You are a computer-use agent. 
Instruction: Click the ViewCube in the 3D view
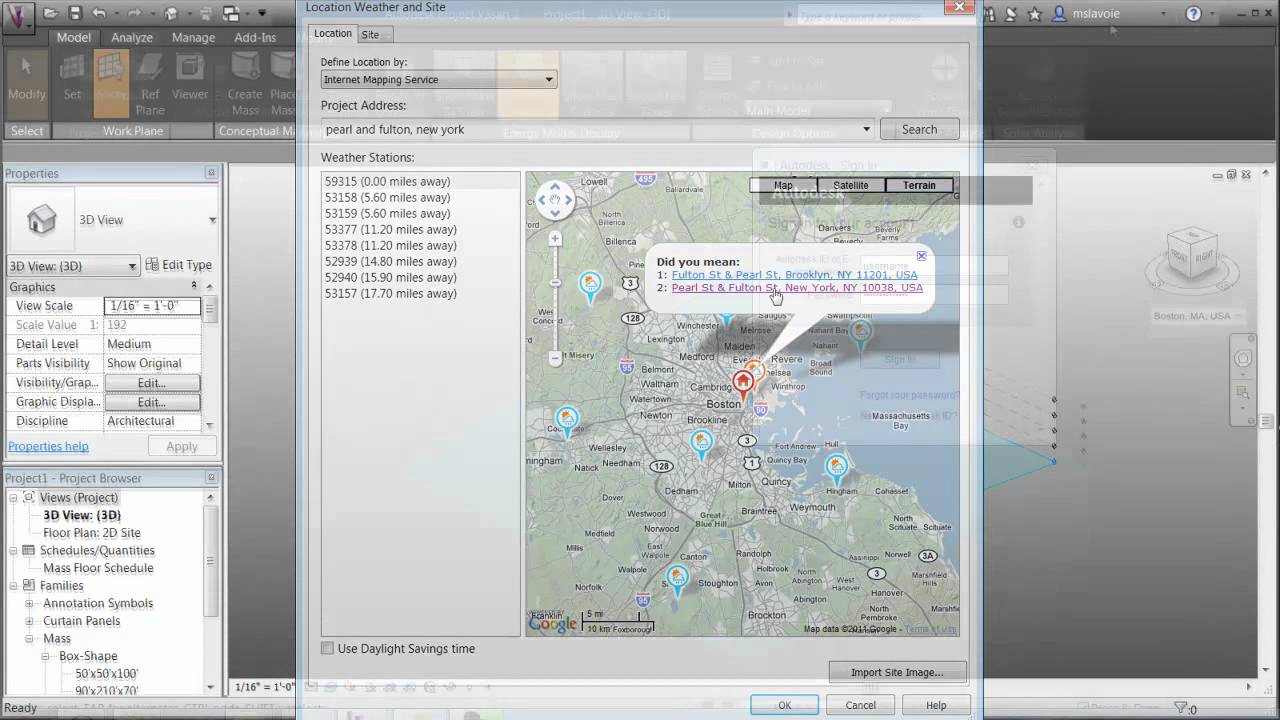click(1191, 254)
